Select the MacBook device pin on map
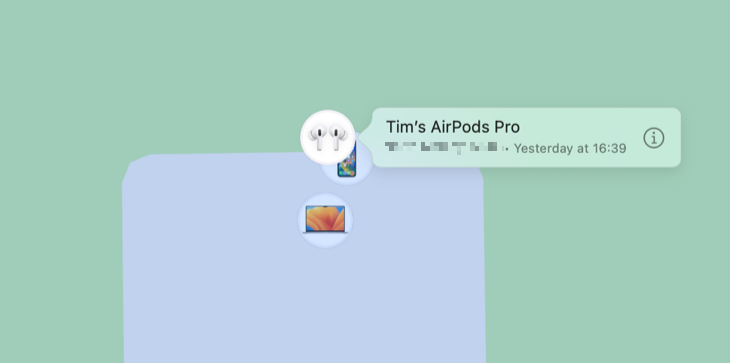 [325, 220]
